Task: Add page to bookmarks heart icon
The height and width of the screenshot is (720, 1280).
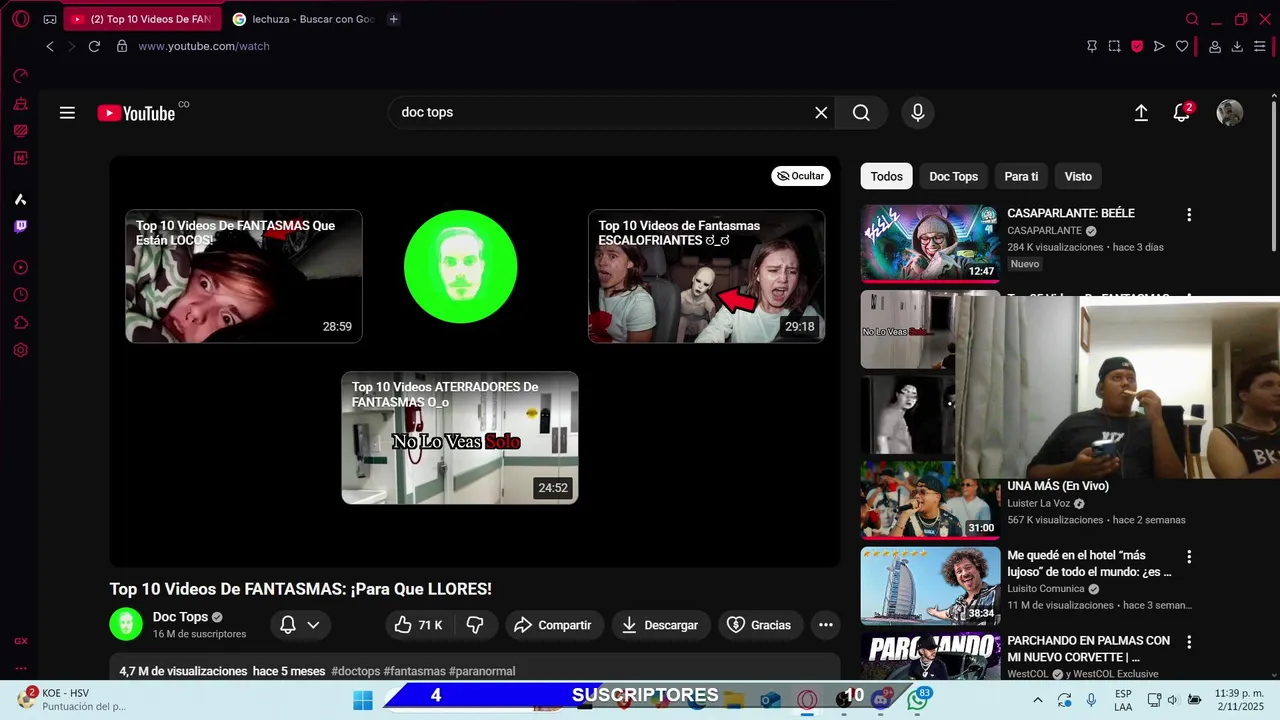Action: pyautogui.click(x=1182, y=46)
